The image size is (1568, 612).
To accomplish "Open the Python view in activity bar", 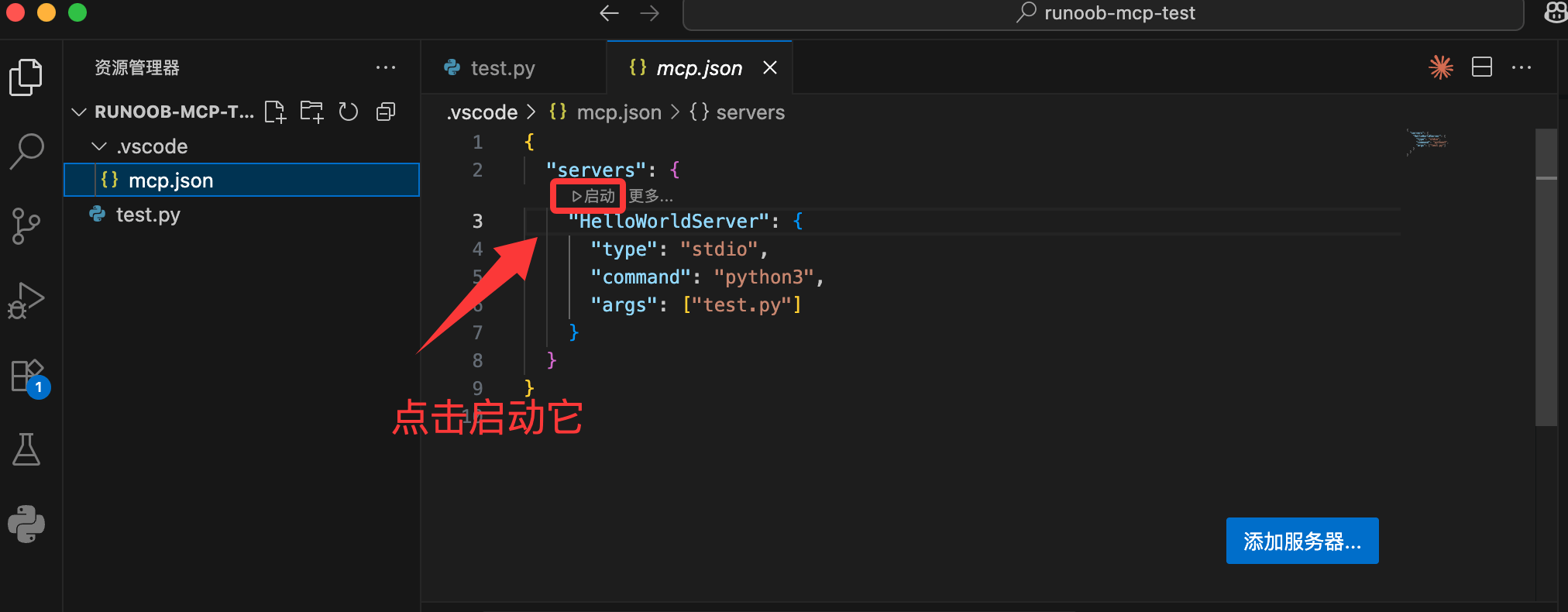I will coord(26,524).
